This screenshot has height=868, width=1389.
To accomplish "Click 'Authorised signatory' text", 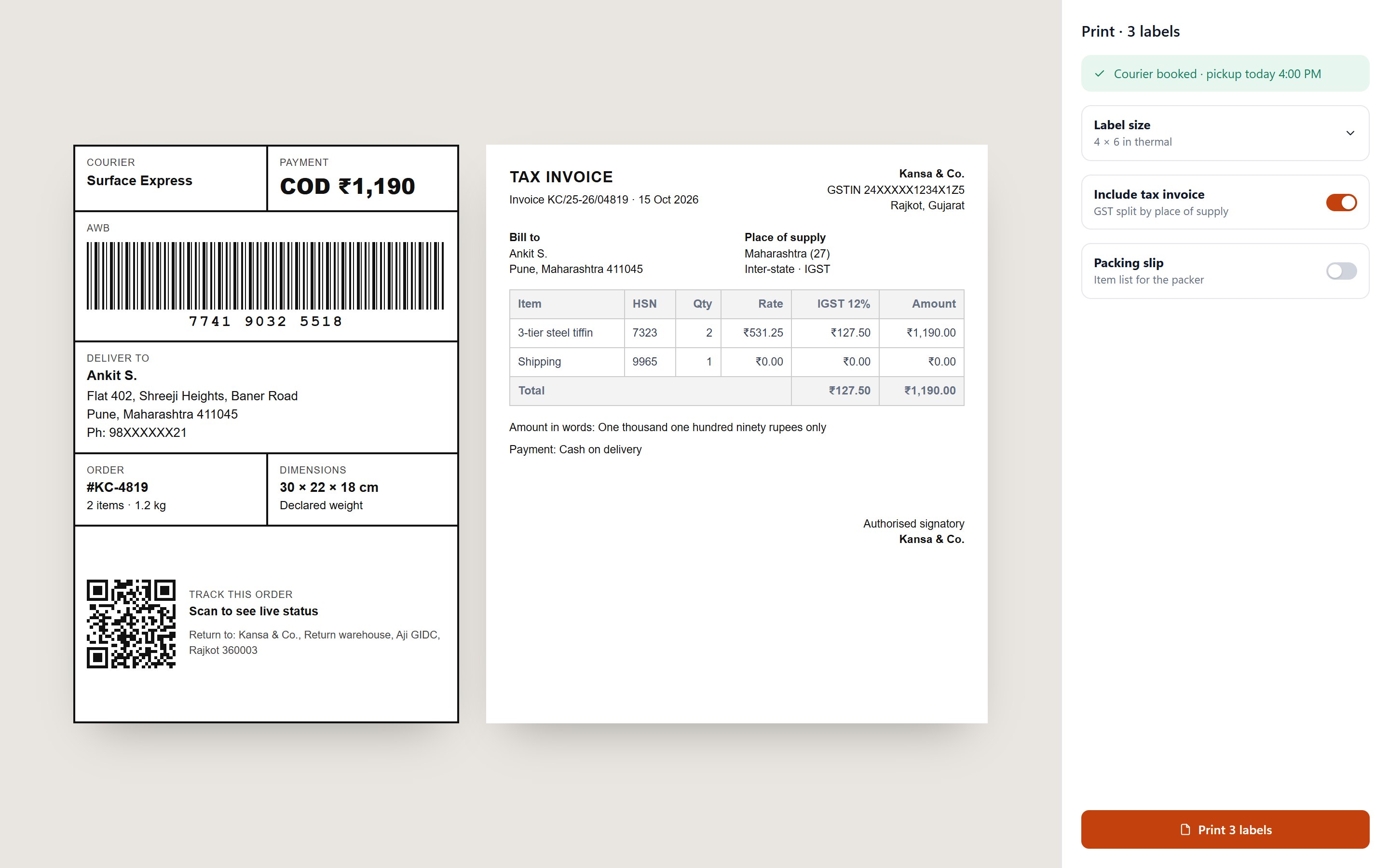I will pos(914,524).
